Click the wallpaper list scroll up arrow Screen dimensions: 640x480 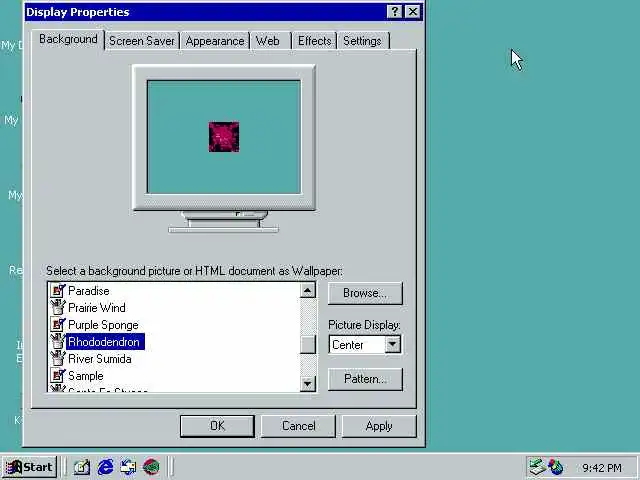click(x=308, y=290)
